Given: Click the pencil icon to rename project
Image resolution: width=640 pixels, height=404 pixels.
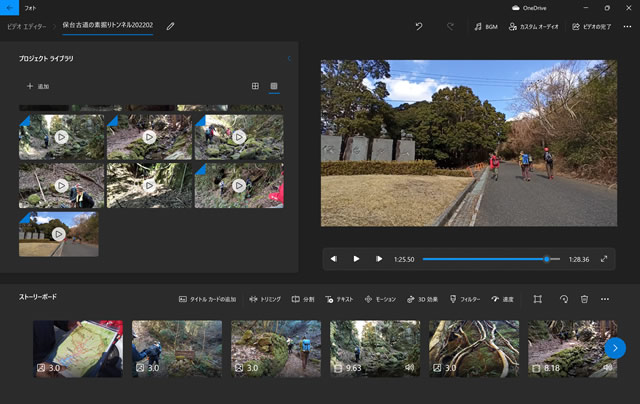Looking at the screenshot, I should [x=170, y=26].
